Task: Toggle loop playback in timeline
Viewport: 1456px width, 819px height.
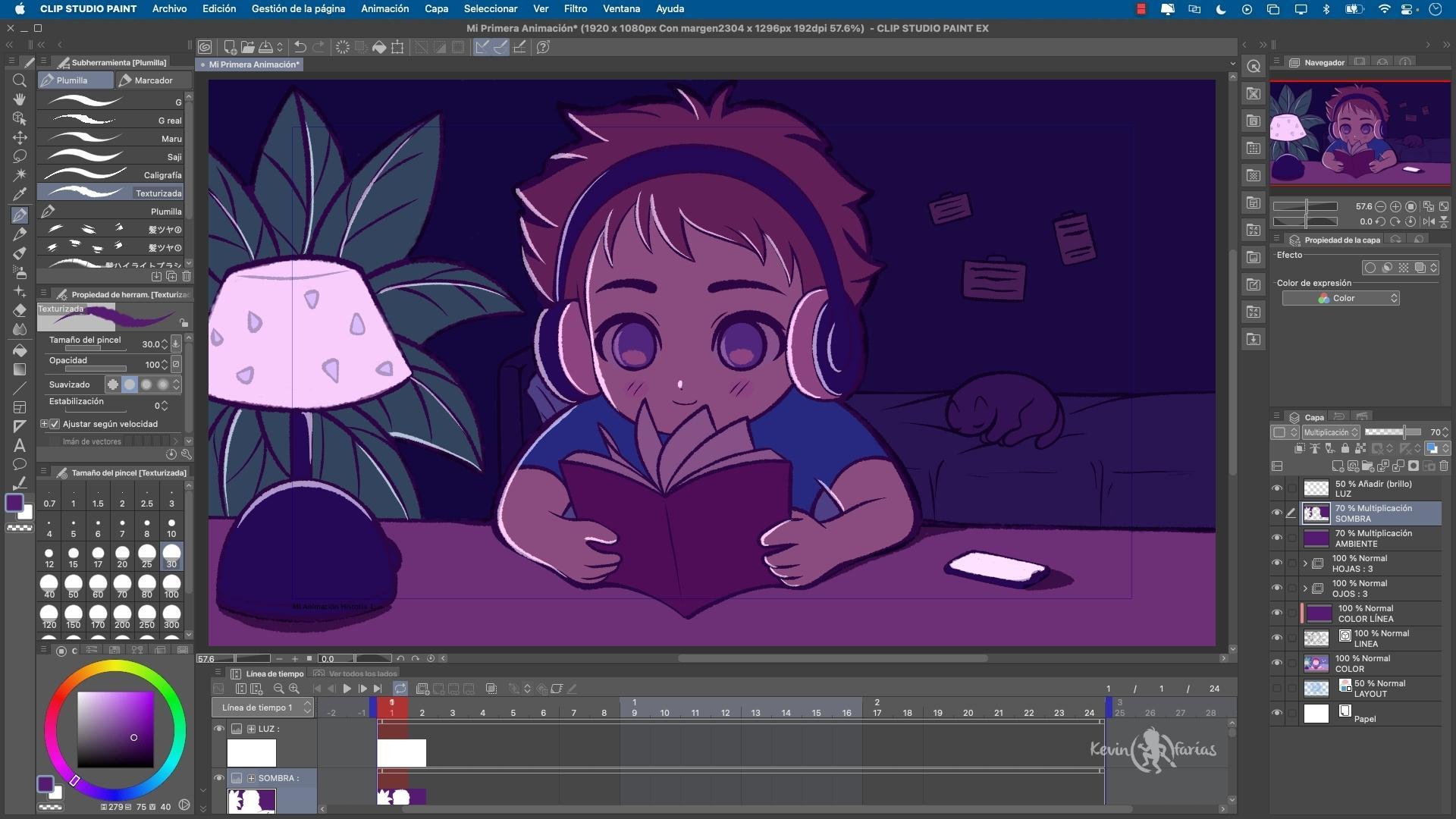Action: pyautogui.click(x=400, y=689)
